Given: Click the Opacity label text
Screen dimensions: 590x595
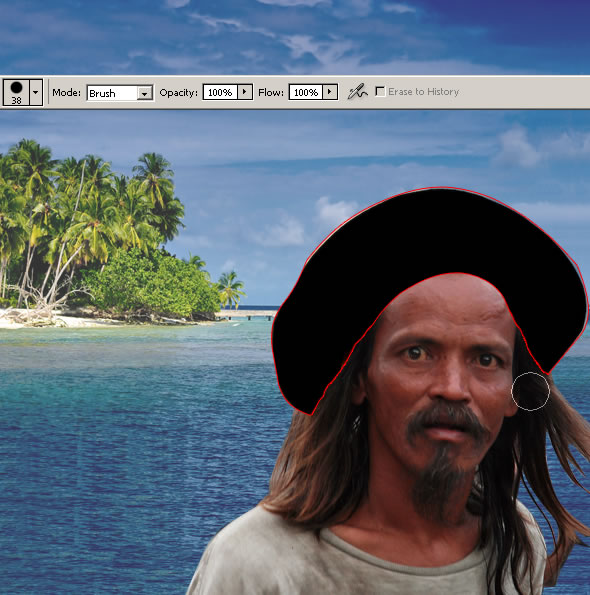Looking at the screenshot, I should click(x=178, y=93).
